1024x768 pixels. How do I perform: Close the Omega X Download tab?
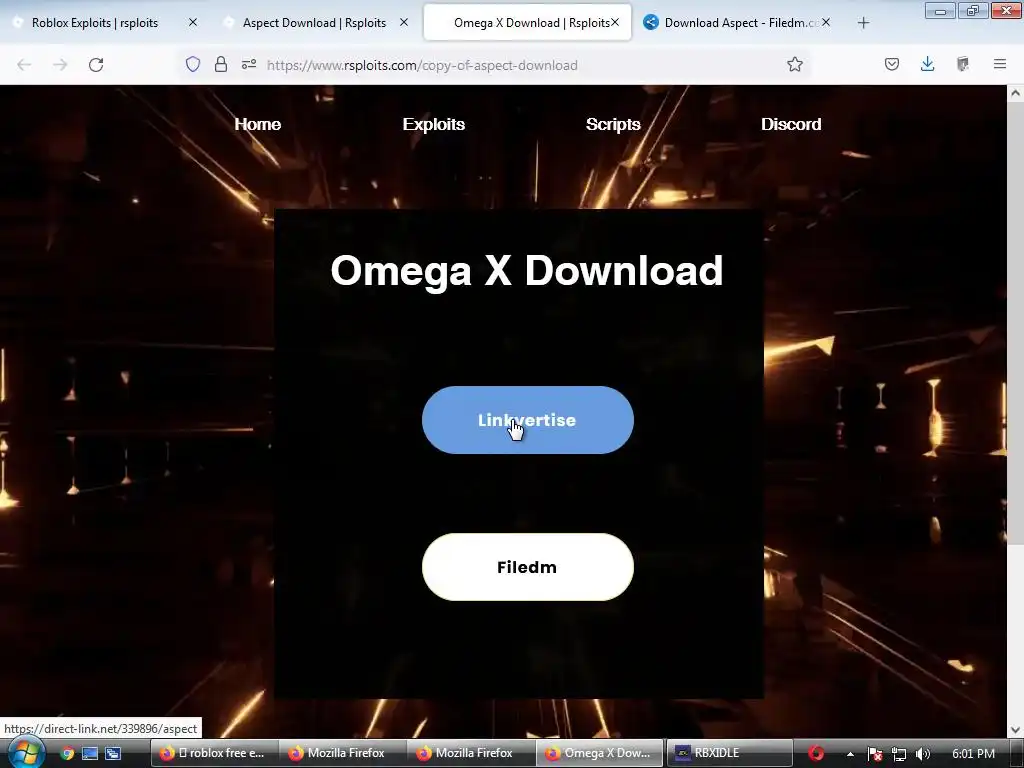pos(615,22)
